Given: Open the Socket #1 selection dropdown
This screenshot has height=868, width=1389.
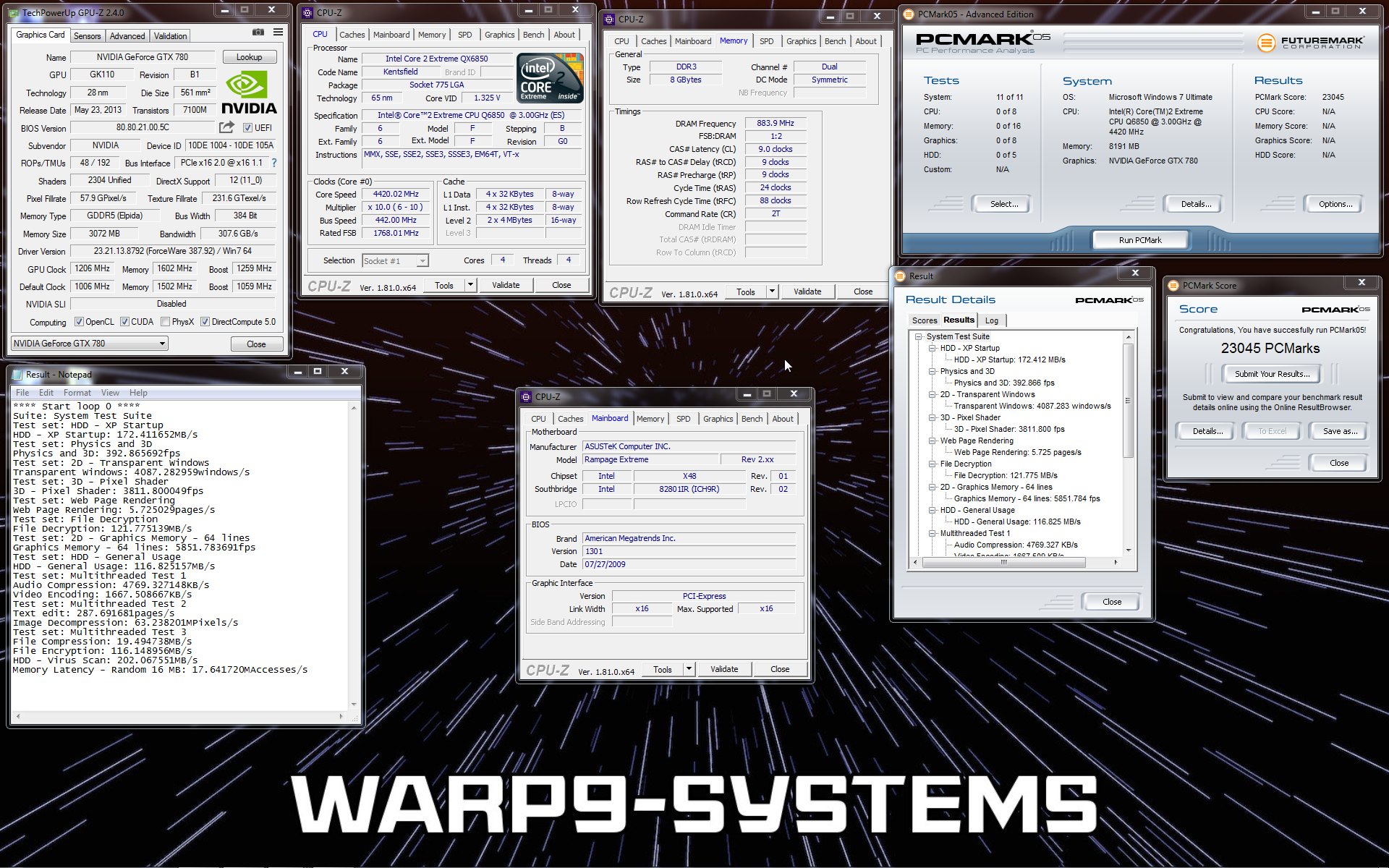Looking at the screenshot, I should (x=395, y=260).
